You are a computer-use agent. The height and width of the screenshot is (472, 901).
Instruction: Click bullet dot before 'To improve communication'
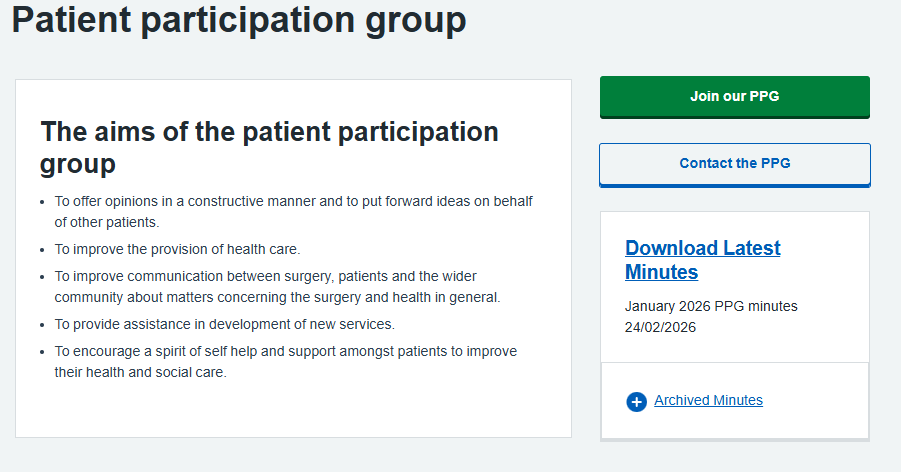click(x=42, y=277)
